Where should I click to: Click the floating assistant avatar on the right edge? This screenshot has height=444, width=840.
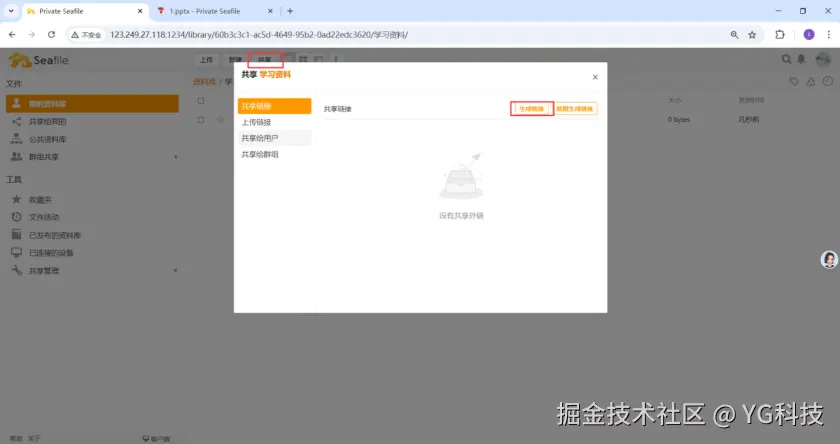pos(829,260)
